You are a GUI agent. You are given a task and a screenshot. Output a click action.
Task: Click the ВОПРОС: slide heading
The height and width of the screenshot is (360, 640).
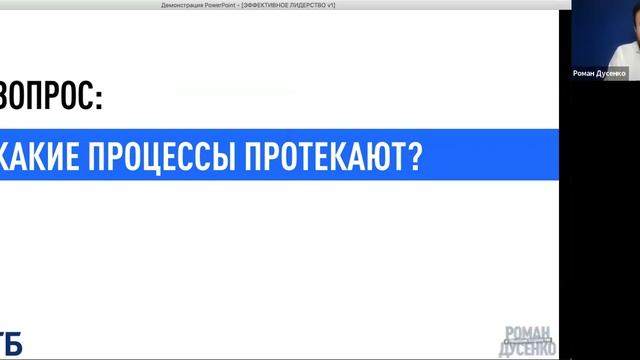coord(51,96)
